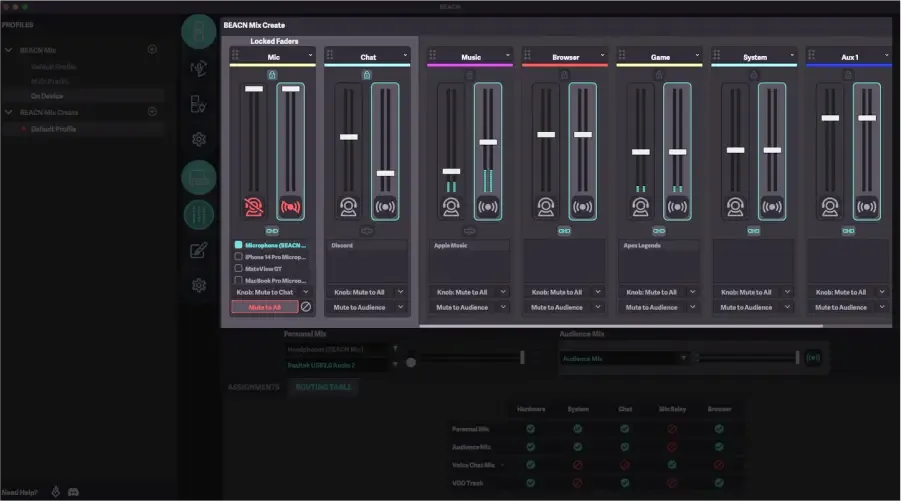Mute Aux 1 headphone mix icon

(830, 207)
